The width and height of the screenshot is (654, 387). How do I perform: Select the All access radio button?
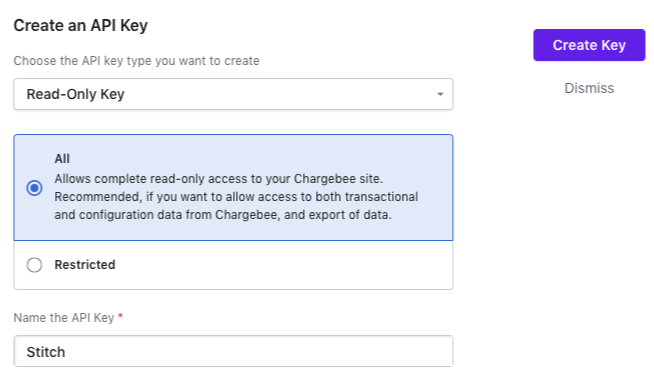coord(34,188)
